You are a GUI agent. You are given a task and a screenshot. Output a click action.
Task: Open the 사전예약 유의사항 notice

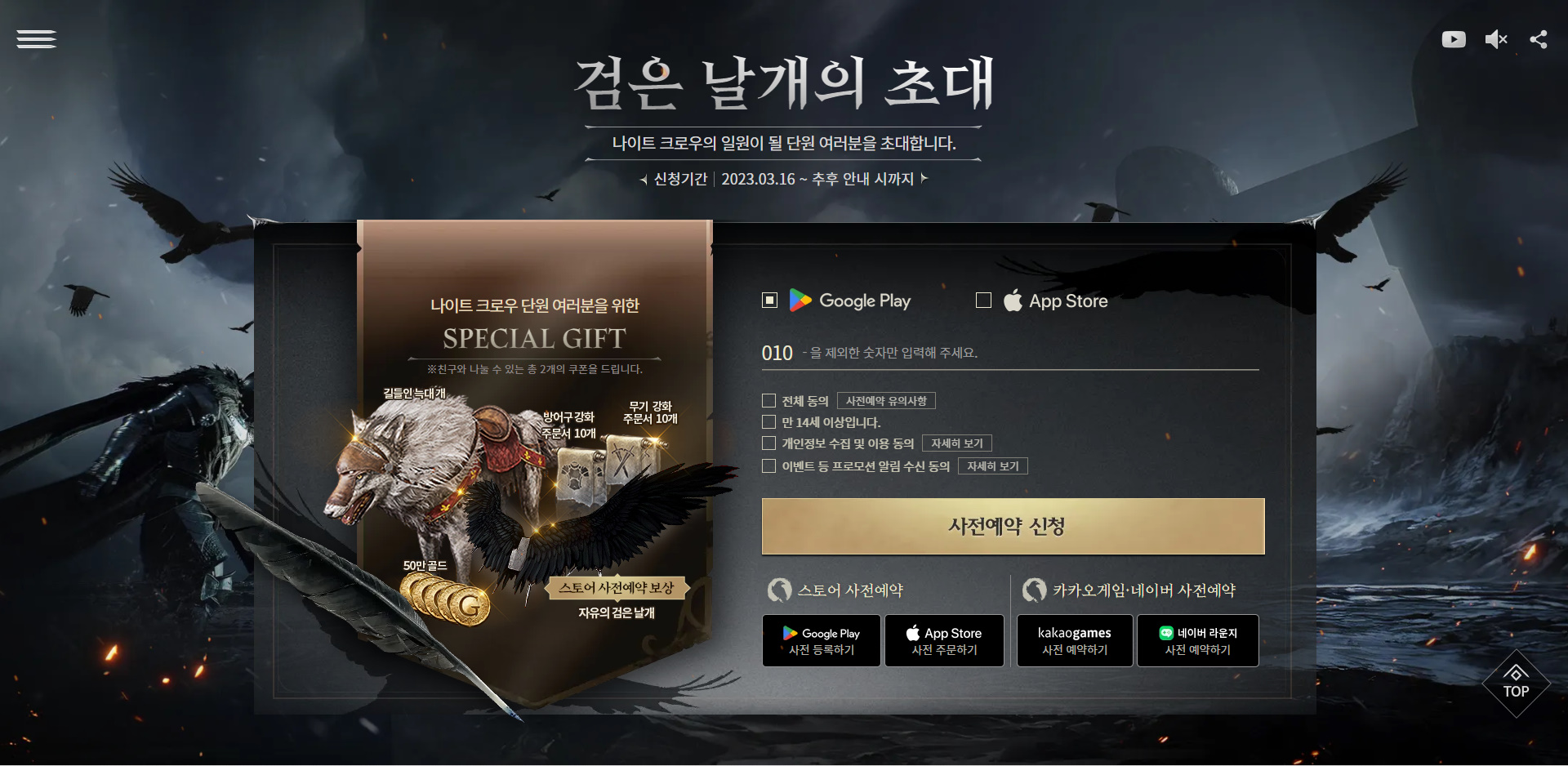[886, 401]
